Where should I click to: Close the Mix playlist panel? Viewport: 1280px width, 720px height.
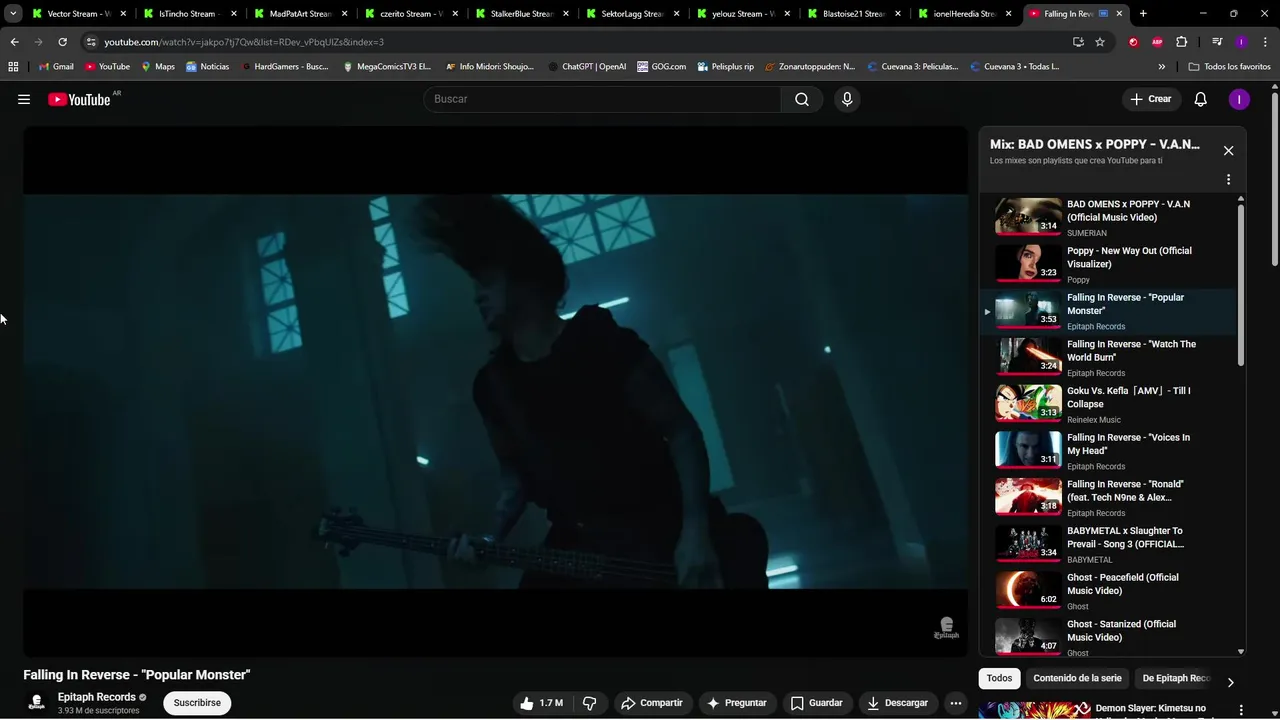pyautogui.click(x=1228, y=151)
